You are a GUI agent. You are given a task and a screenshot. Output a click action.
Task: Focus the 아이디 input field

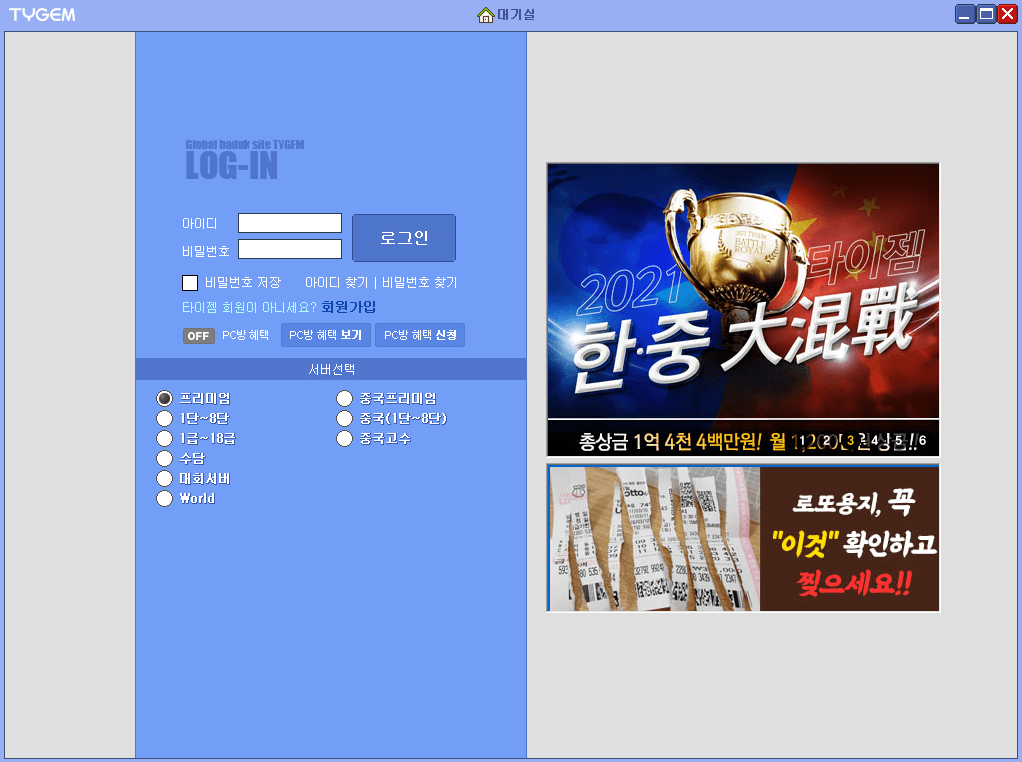click(x=290, y=223)
